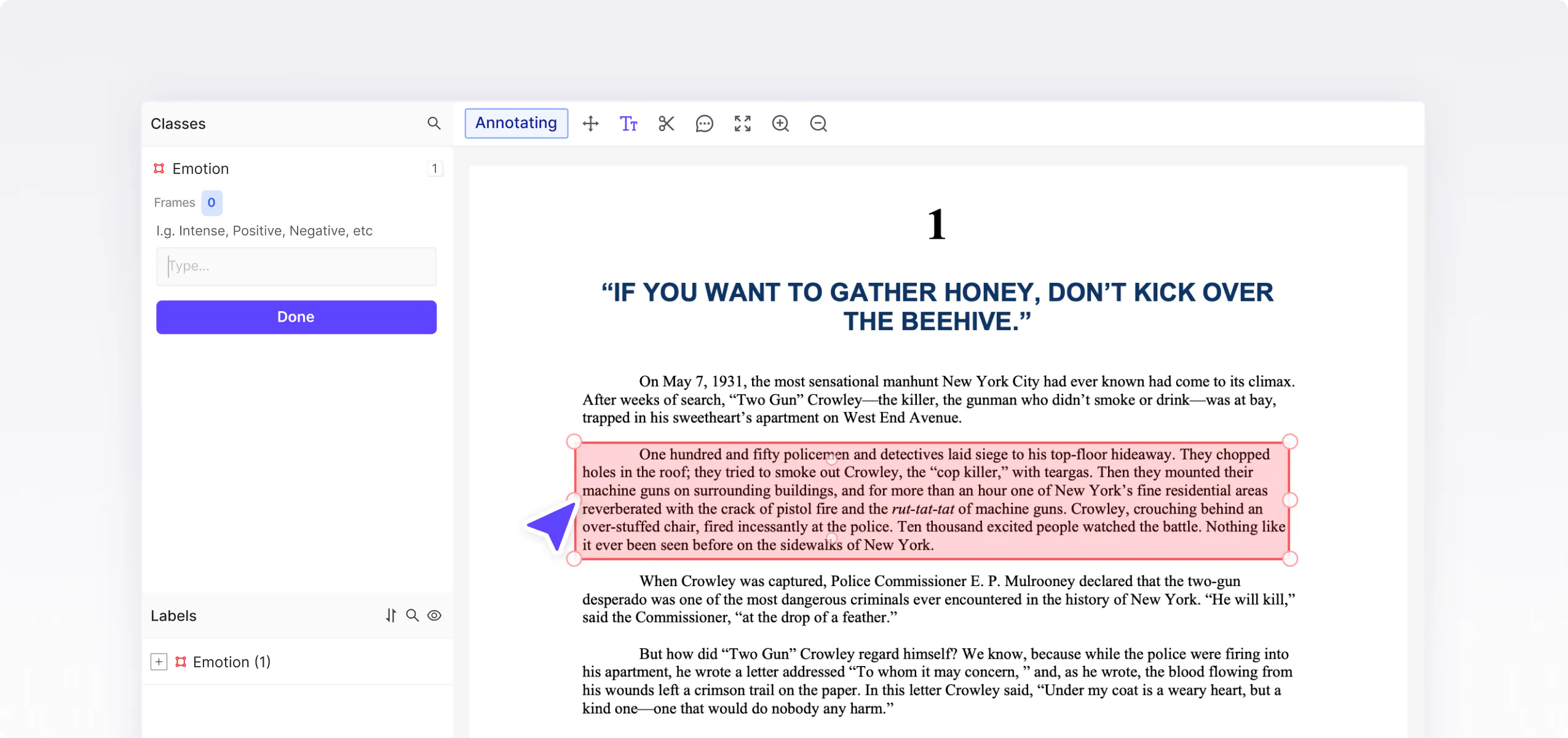Select the move/pan tool icon
The height and width of the screenshot is (738, 1568).
590,124
